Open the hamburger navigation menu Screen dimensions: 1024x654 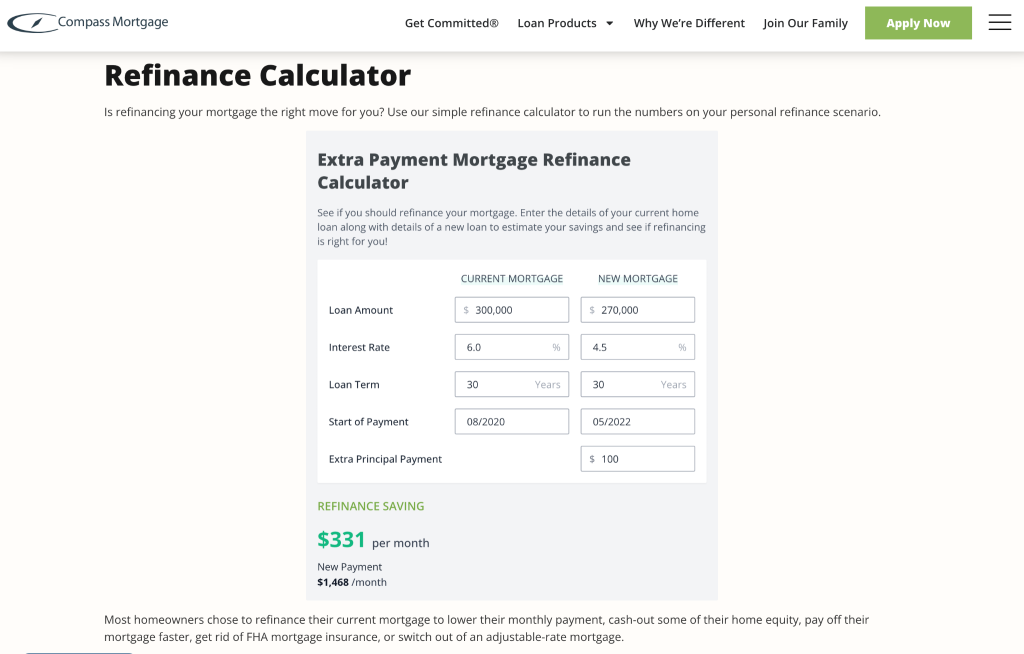click(999, 22)
